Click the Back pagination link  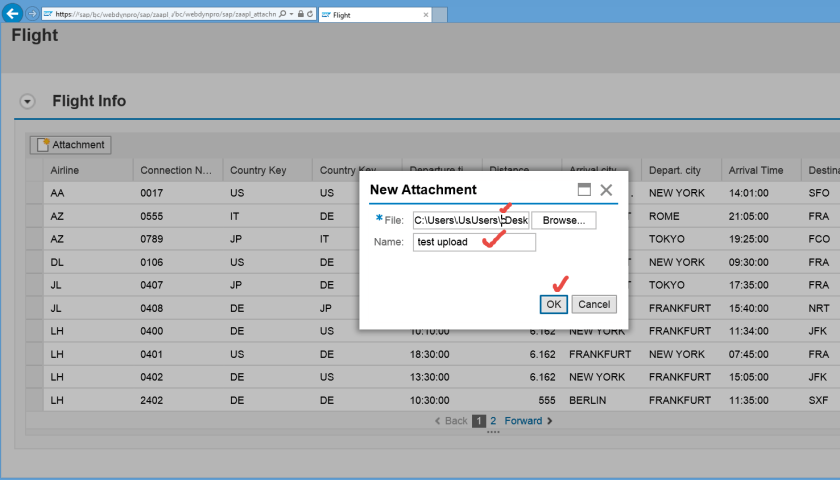451,421
